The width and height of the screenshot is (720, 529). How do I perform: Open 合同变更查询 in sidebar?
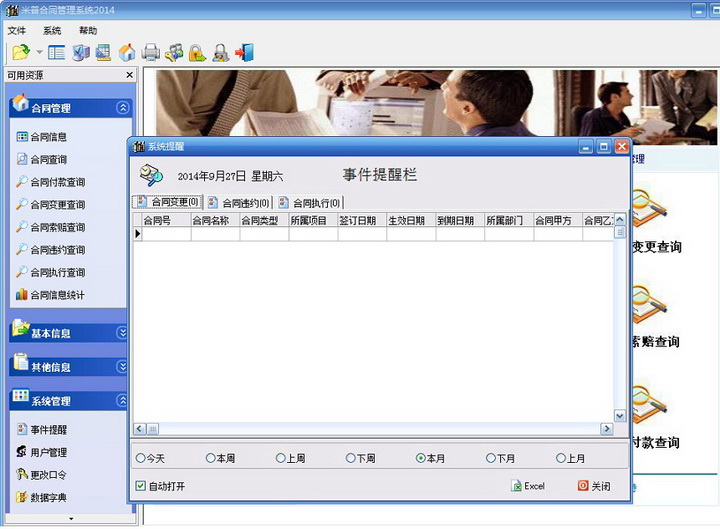click(51, 204)
